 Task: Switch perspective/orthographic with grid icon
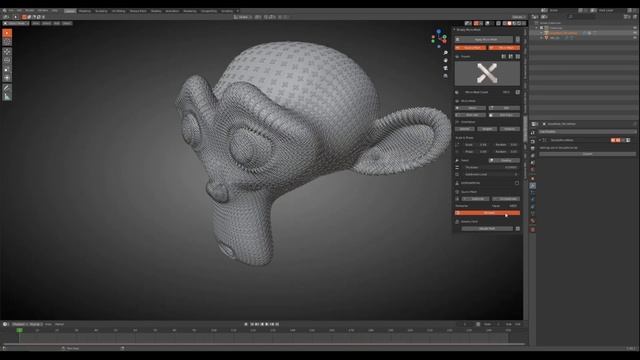pos(445,76)
